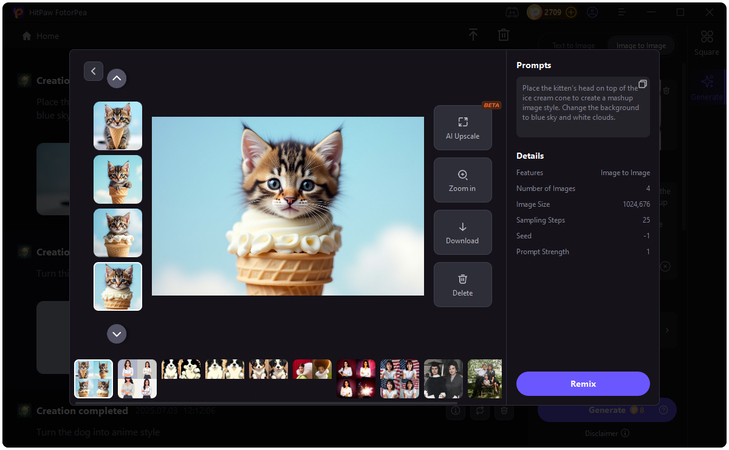The image size is (729, 450).
Task: Click the AI Upscale button
Action: point(463,127)
